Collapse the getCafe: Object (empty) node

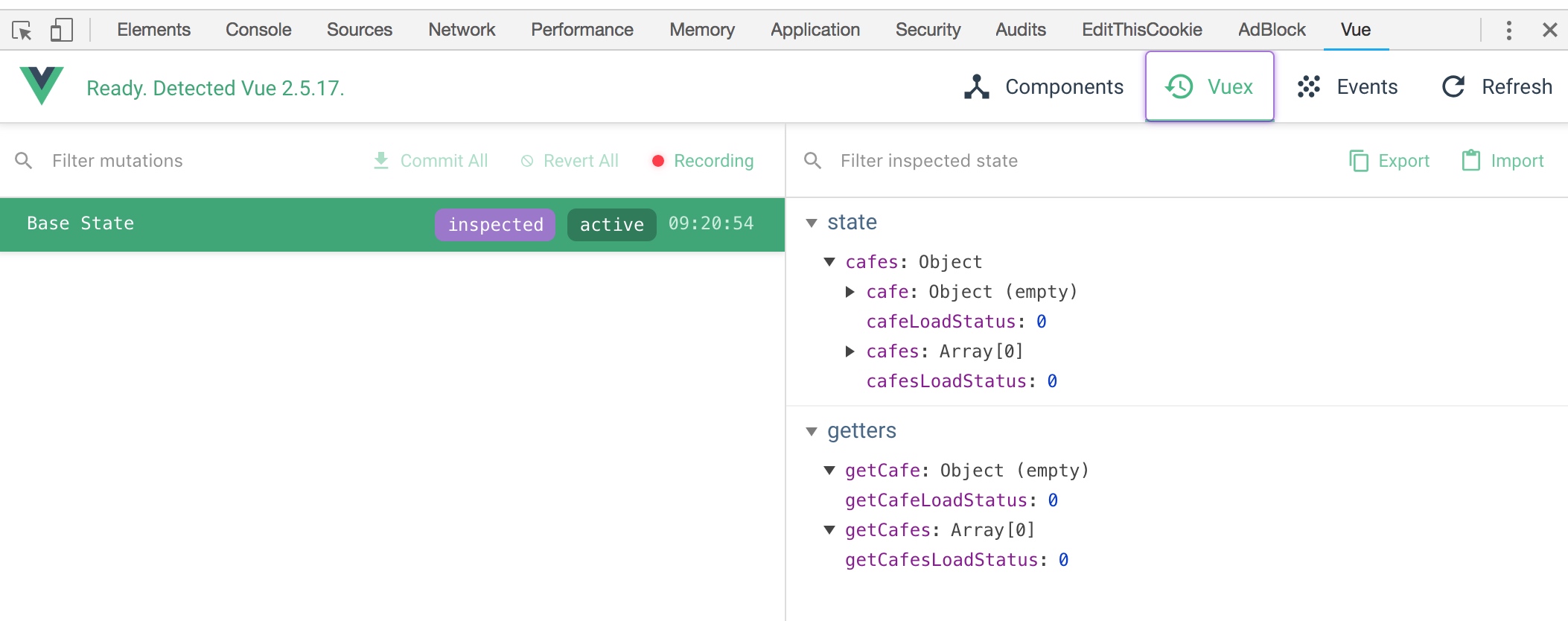829,470
